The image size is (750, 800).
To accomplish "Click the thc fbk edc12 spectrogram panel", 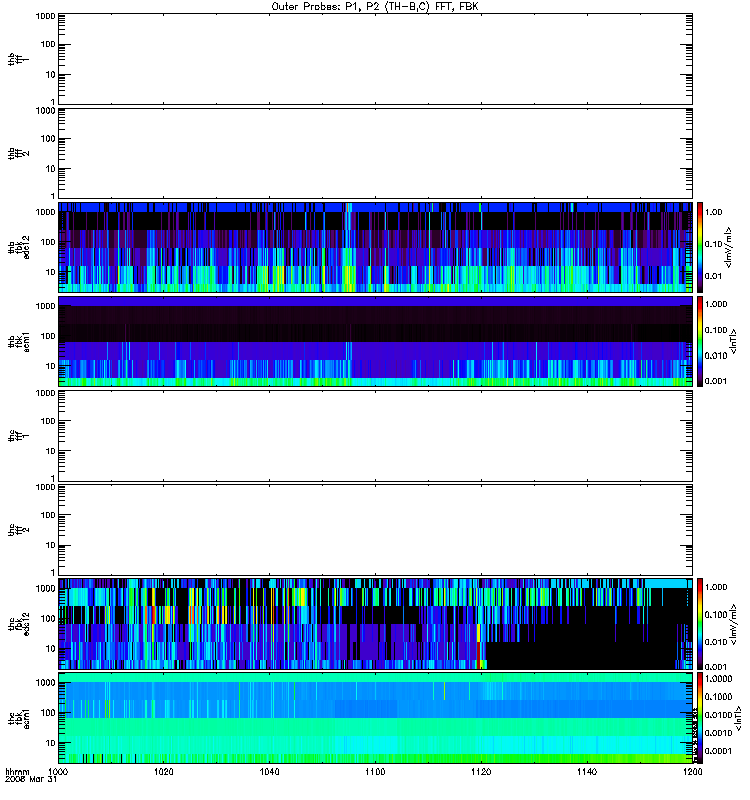I will (x=375, y=622).
